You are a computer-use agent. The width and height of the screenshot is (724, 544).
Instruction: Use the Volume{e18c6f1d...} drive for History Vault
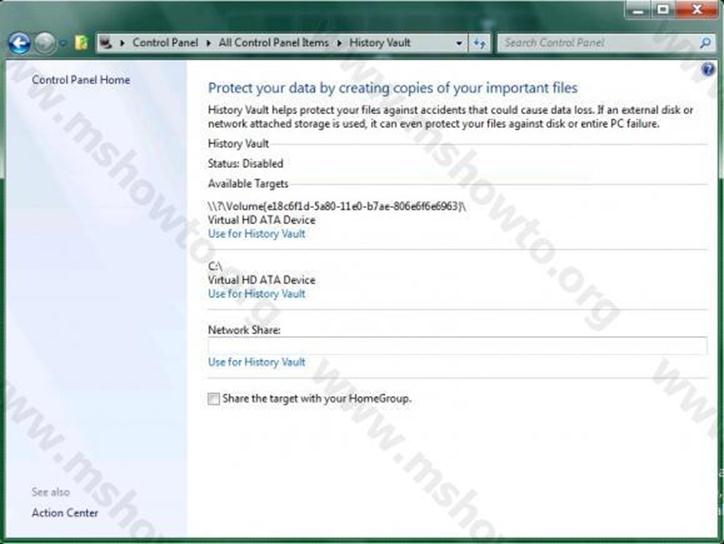click(257, 234)
